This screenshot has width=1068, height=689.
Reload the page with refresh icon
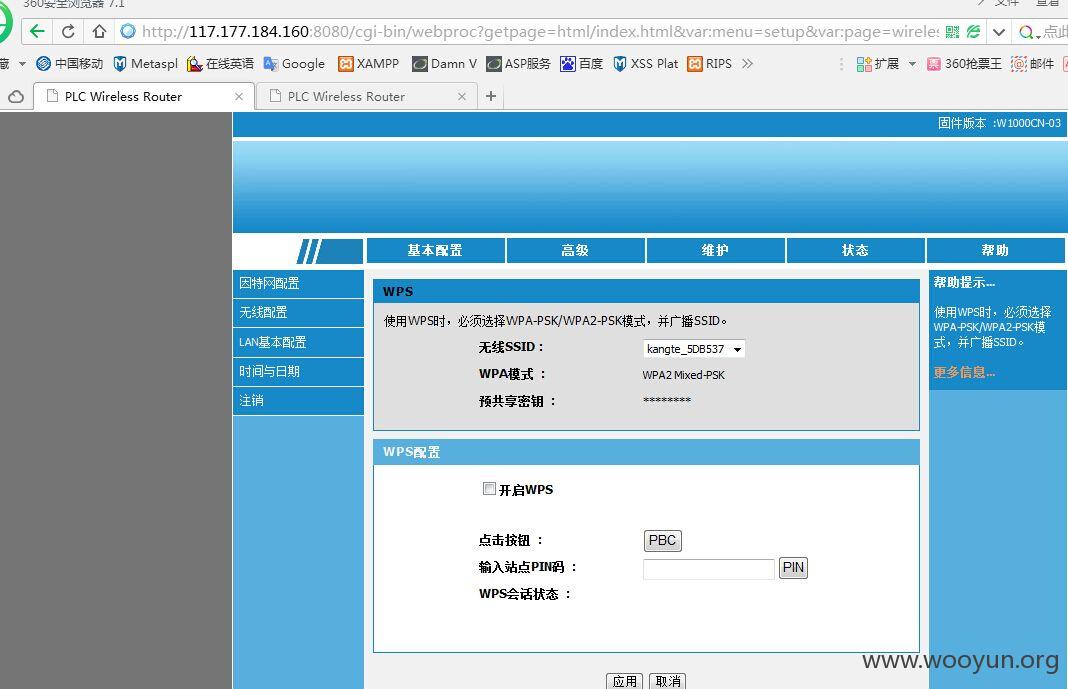(68, 31)
